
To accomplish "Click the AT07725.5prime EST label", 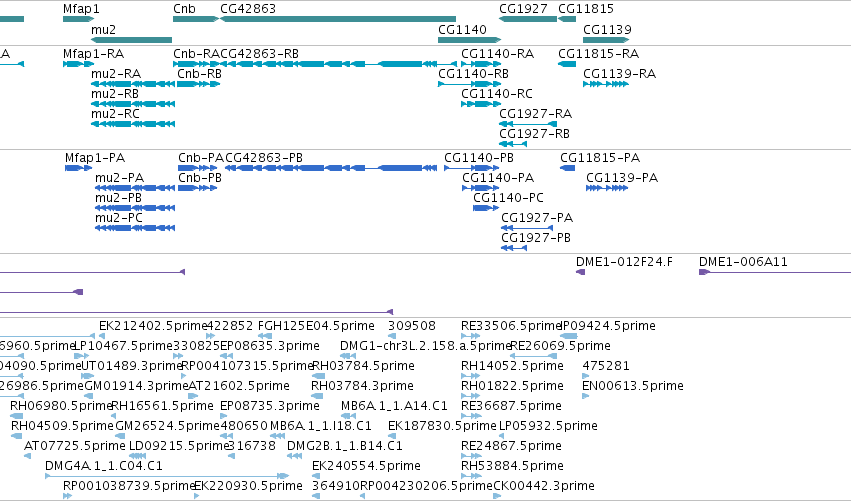I will pyautogui.click(x=75, y=447).
